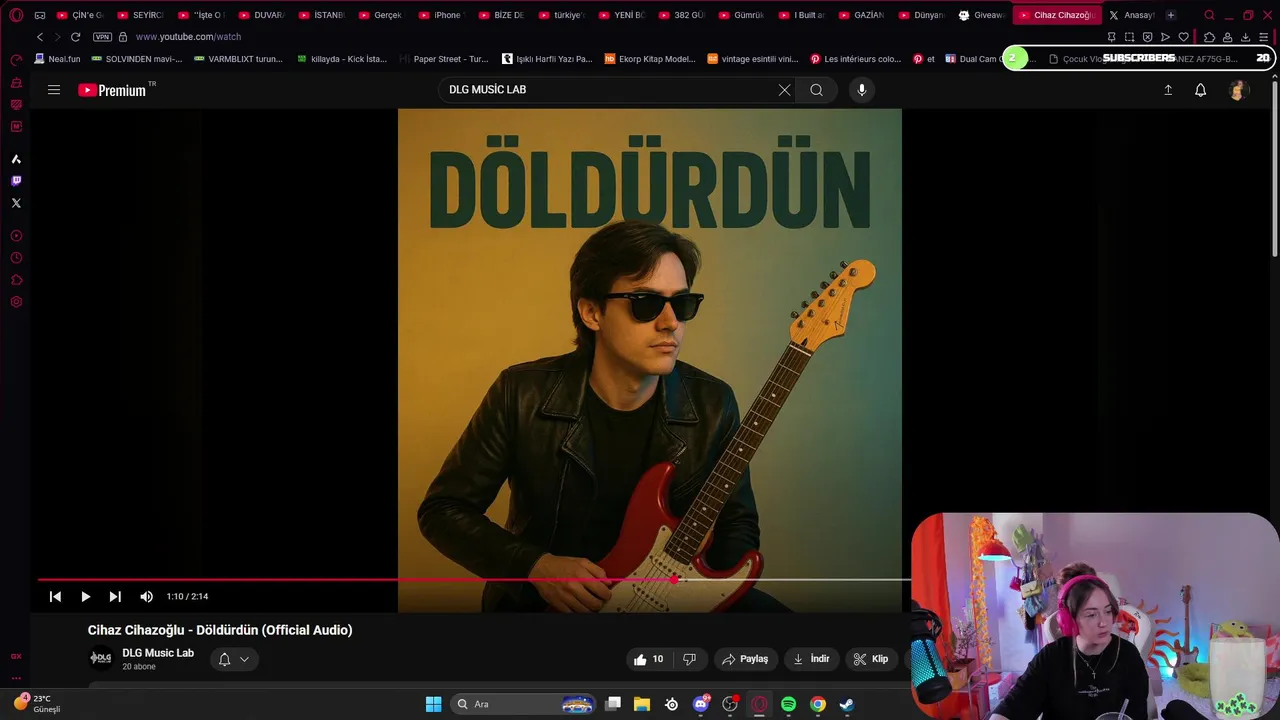Skip to the next video
Image resolution: width=1280 pixels, height=720 pixels.
point(115,596)
